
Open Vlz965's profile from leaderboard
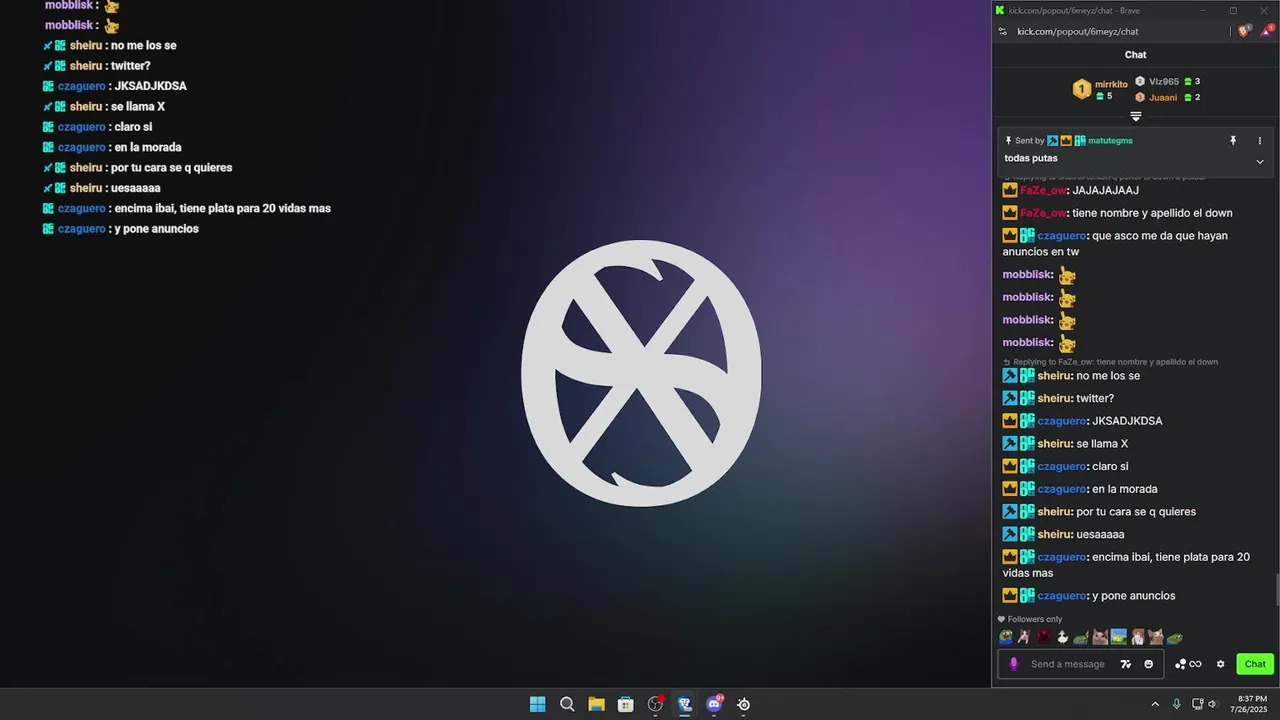1164,81
